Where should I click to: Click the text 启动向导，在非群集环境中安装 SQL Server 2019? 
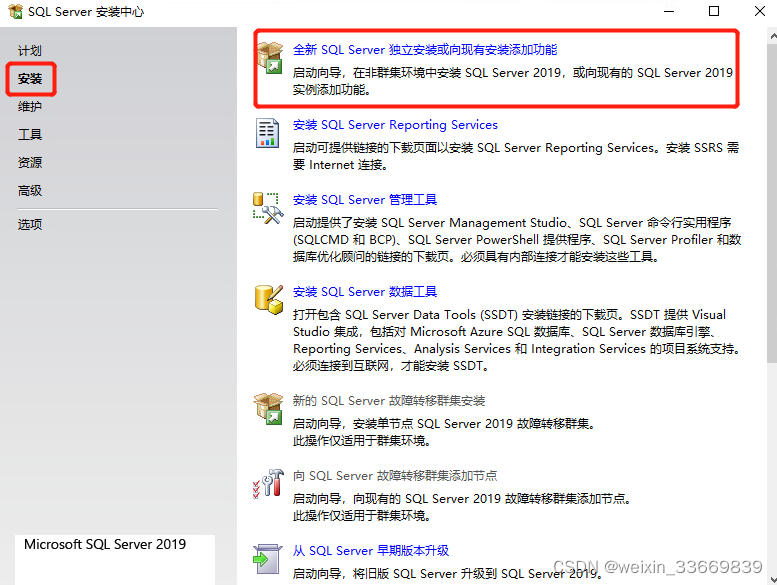tap(427, 73)
